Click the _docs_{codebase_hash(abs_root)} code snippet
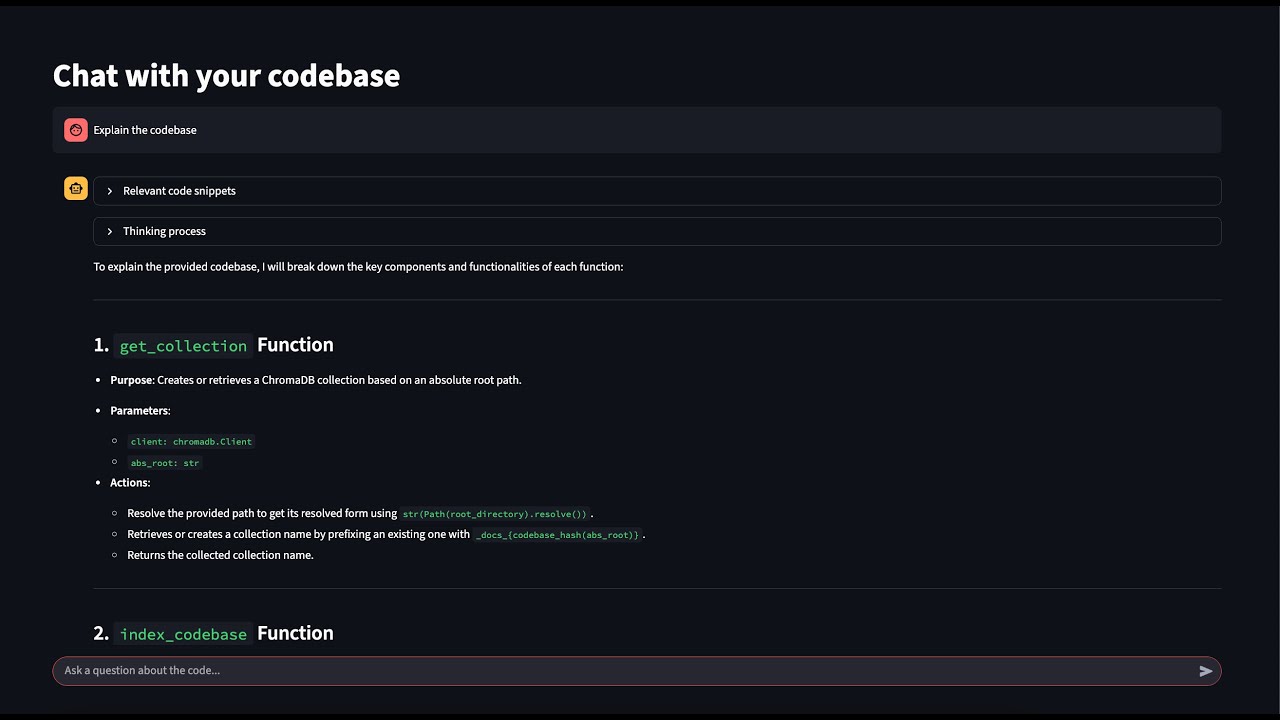Screen dimensions: 1280x720 point(557,535)
